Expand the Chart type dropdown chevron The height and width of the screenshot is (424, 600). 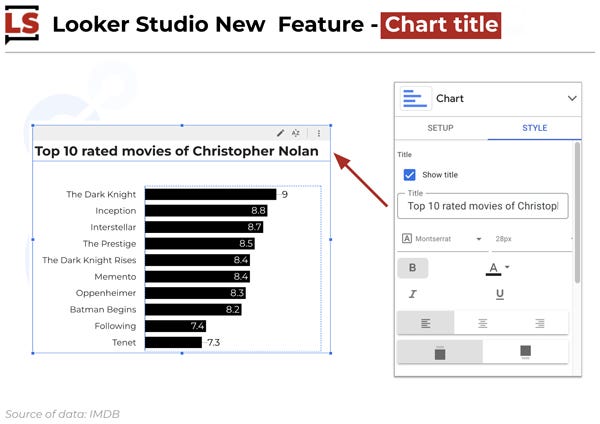[572, 98]
